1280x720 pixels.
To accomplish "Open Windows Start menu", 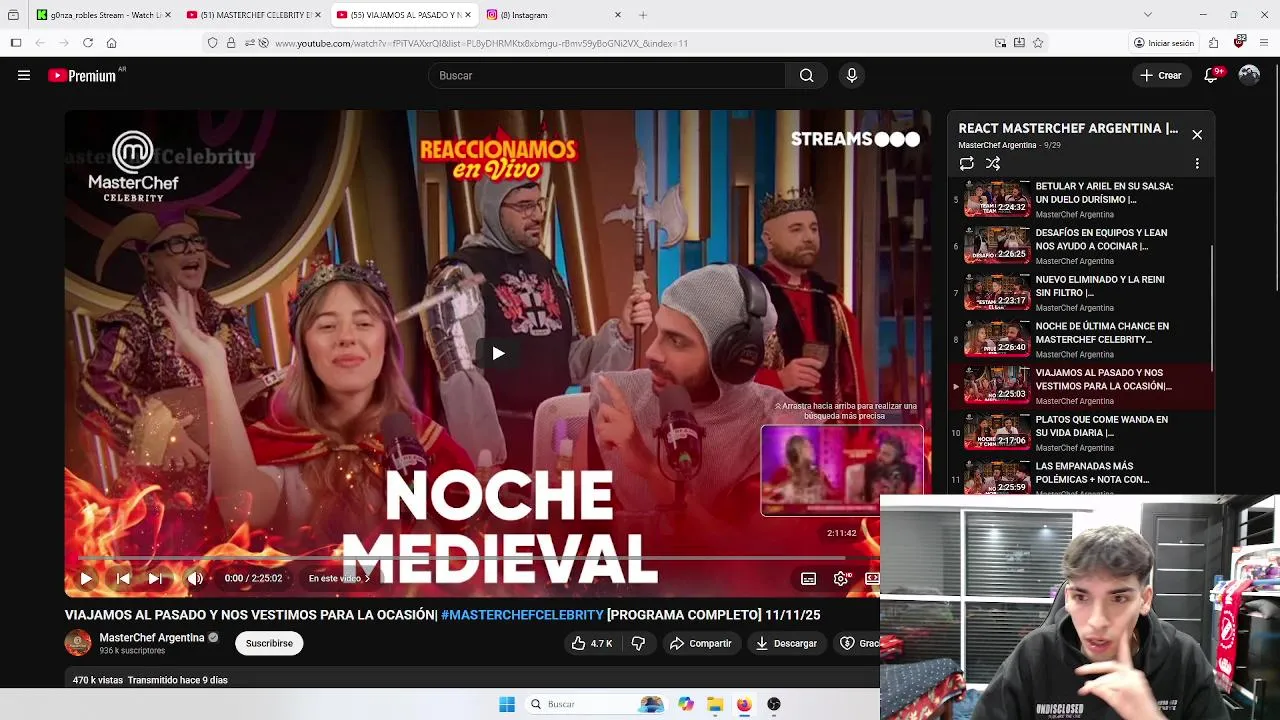I will pyautogui.click(x=507, y=704).
